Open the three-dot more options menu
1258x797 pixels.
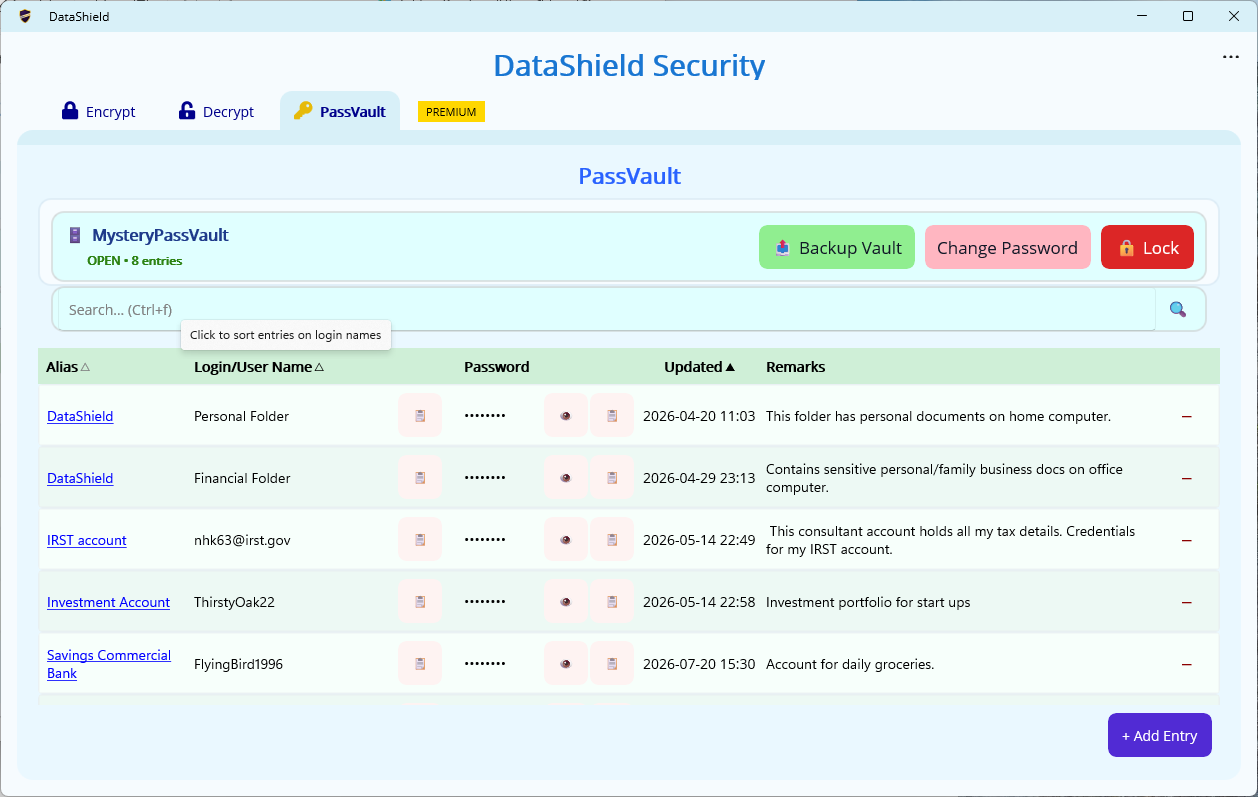[x=1231, y=57]
